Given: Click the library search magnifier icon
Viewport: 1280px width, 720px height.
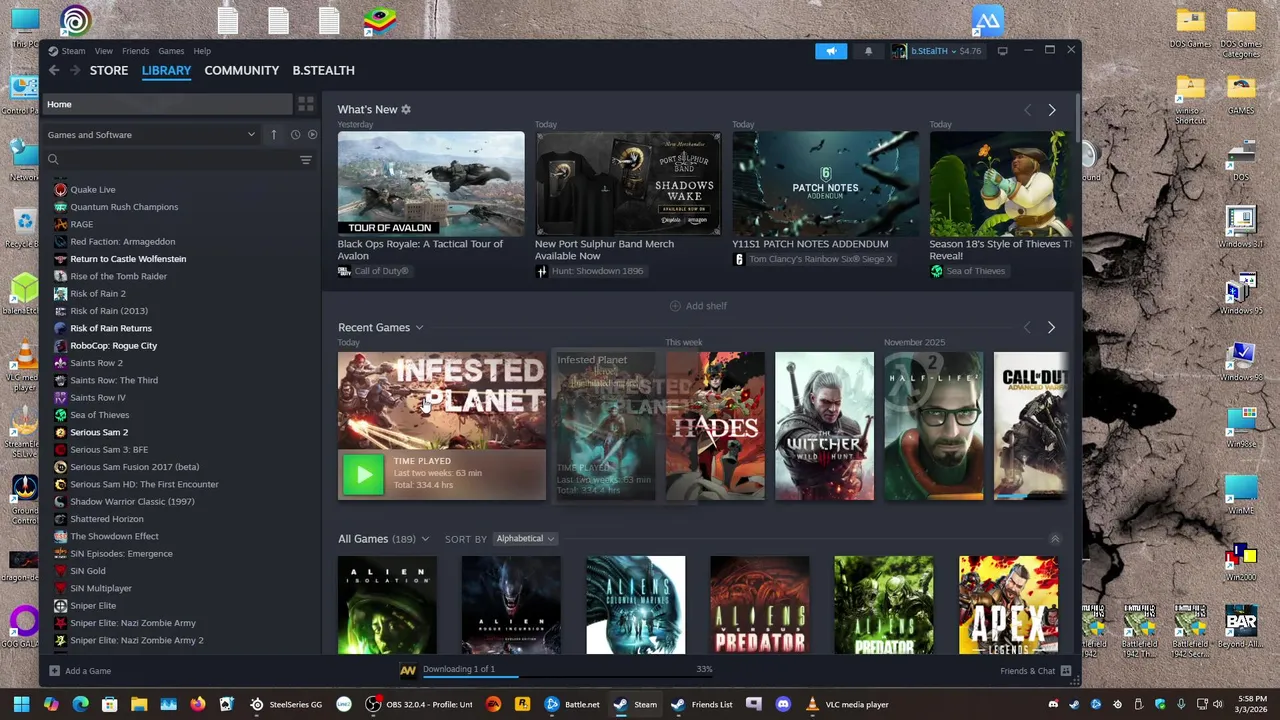Looking at the screenshot, I should tap(53, 160).
